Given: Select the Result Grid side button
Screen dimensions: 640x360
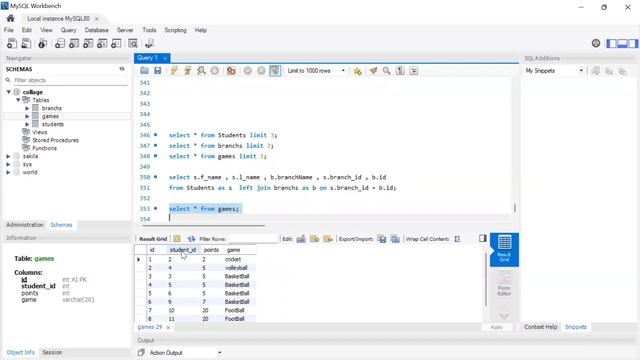Looking at the screenshot, I should pyautogui.click(x=504, y=249).
